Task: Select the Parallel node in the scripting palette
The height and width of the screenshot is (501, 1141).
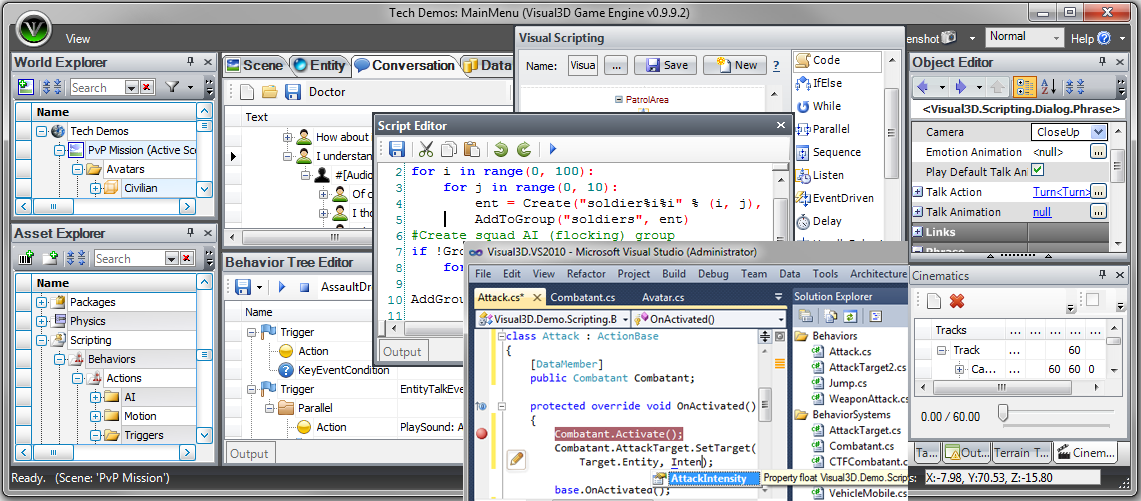Action: (830, 129)
